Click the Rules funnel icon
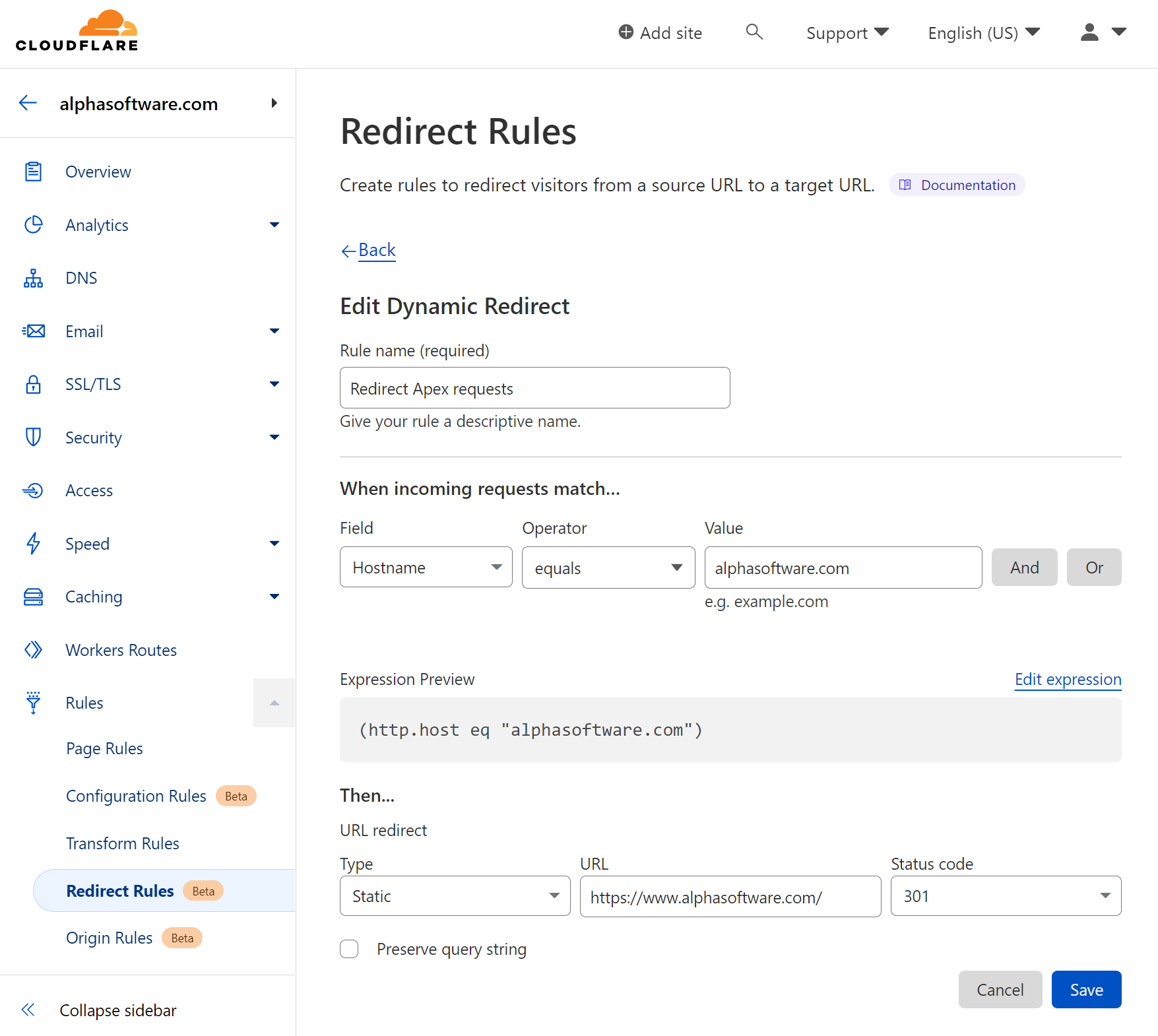The width and height of the screenshot is (1158, 1036). coord(33,703)
